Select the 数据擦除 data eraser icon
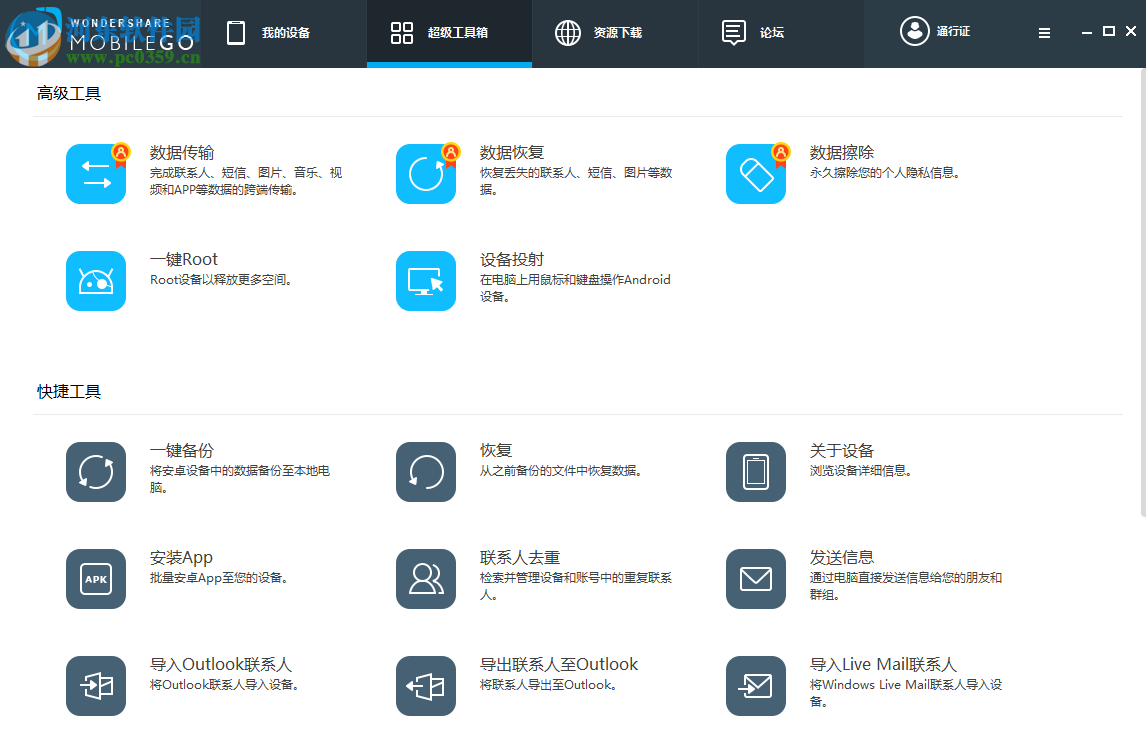Screen dimensions: 1146x754 click(x=756, y=174)
